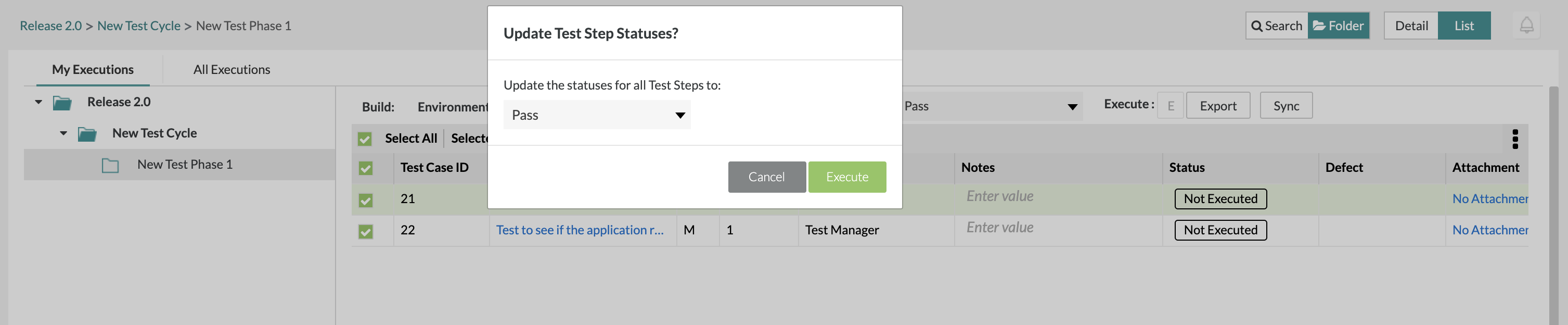Screen dimensions: 1568x325
Task: Open the New Test Cycle breadcrumb link
Action: (x=139, y=26)
